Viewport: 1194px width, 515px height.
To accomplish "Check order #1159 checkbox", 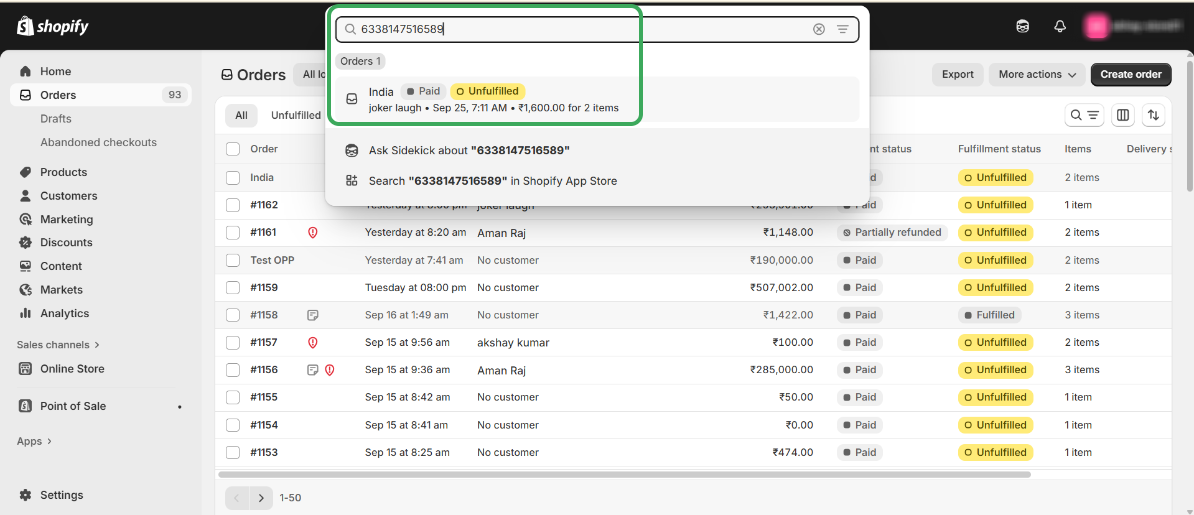I will point(233,287).
